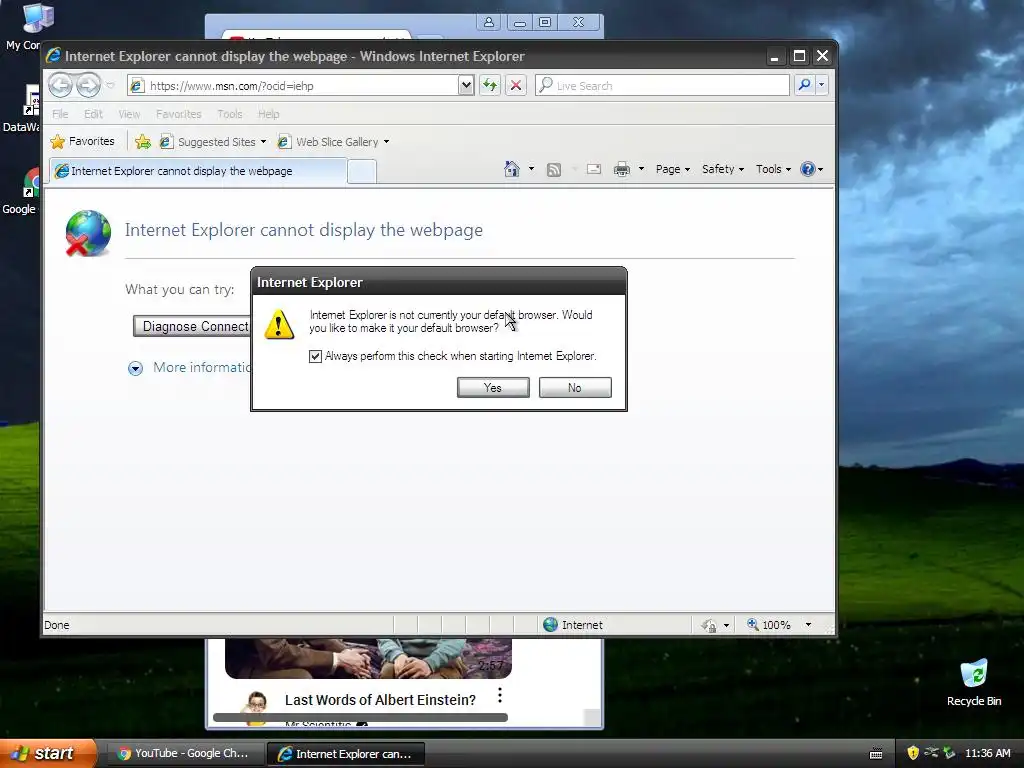Image resolution: width=1024 pixels, height=768 pixels.
Task: Click the three-dot menu on Einstein video in Chrome
Action: click(x=500, y=696)
